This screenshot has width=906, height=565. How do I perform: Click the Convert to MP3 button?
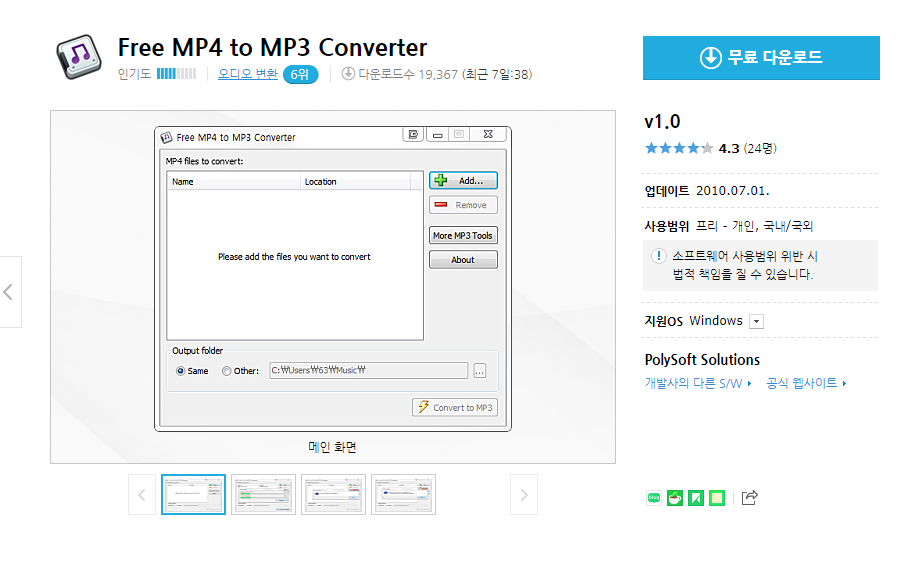coord(455,407)
